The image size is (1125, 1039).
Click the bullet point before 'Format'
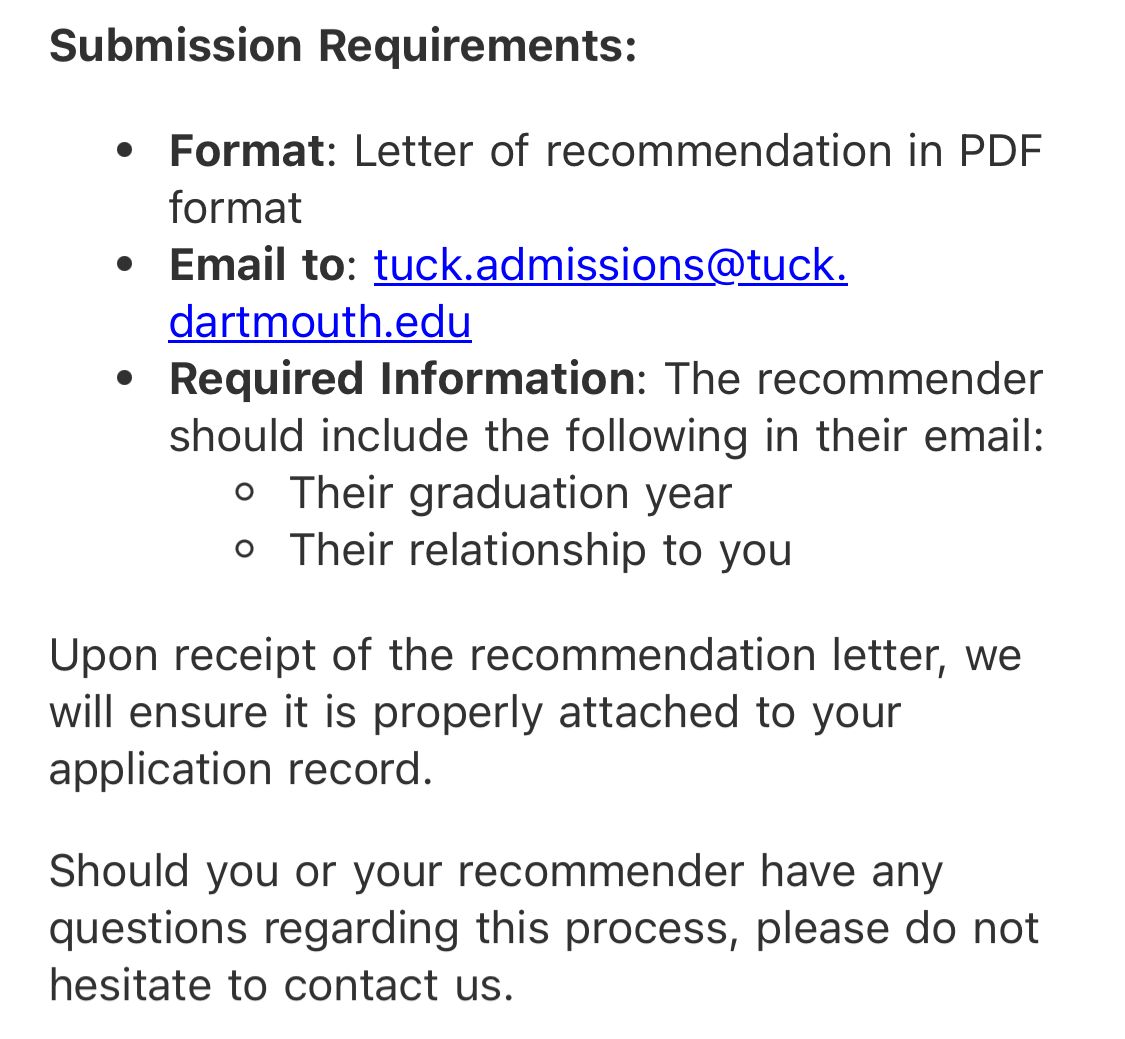coord(125,152)
